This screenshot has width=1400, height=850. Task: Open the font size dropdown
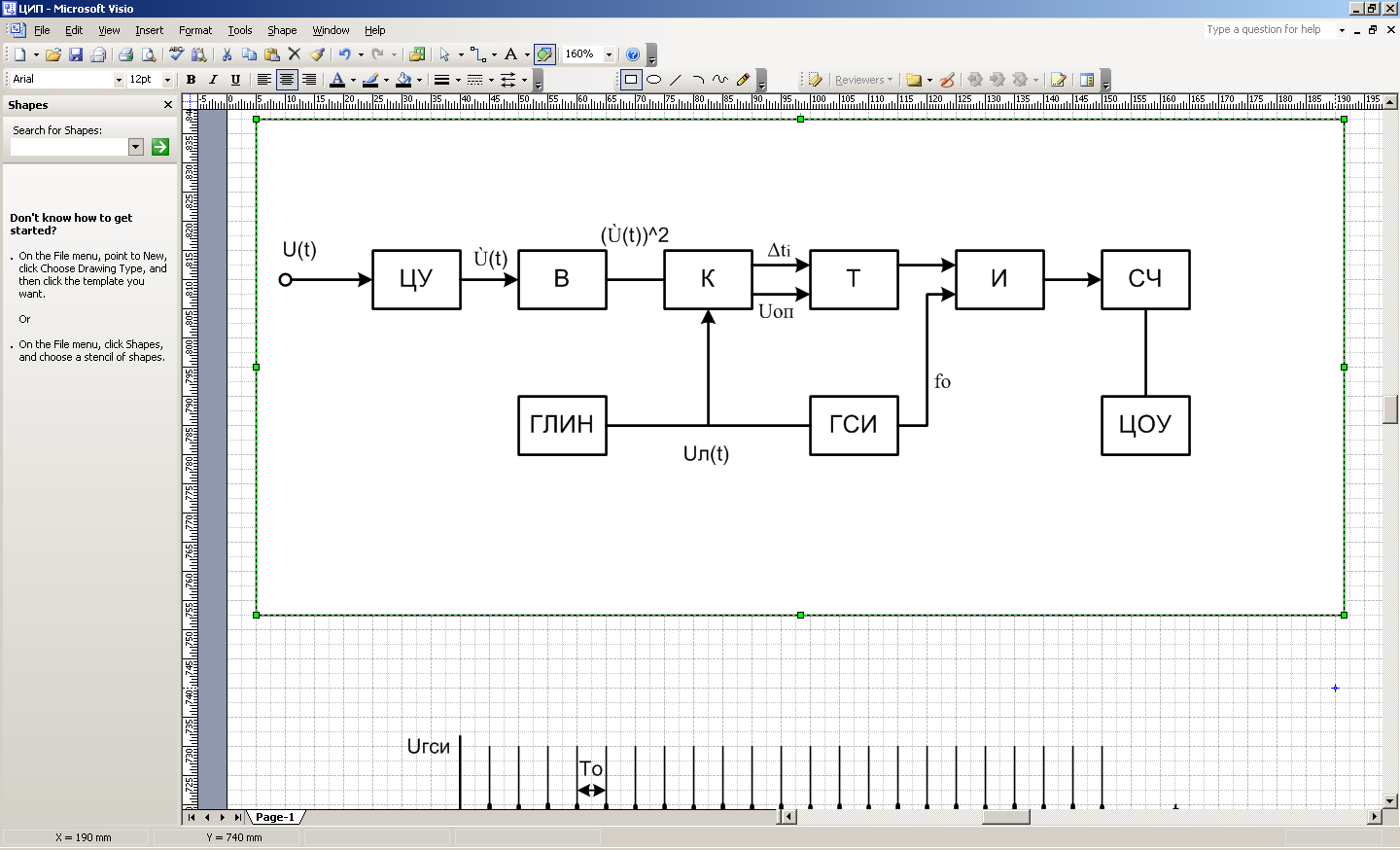tap(167, 80)
